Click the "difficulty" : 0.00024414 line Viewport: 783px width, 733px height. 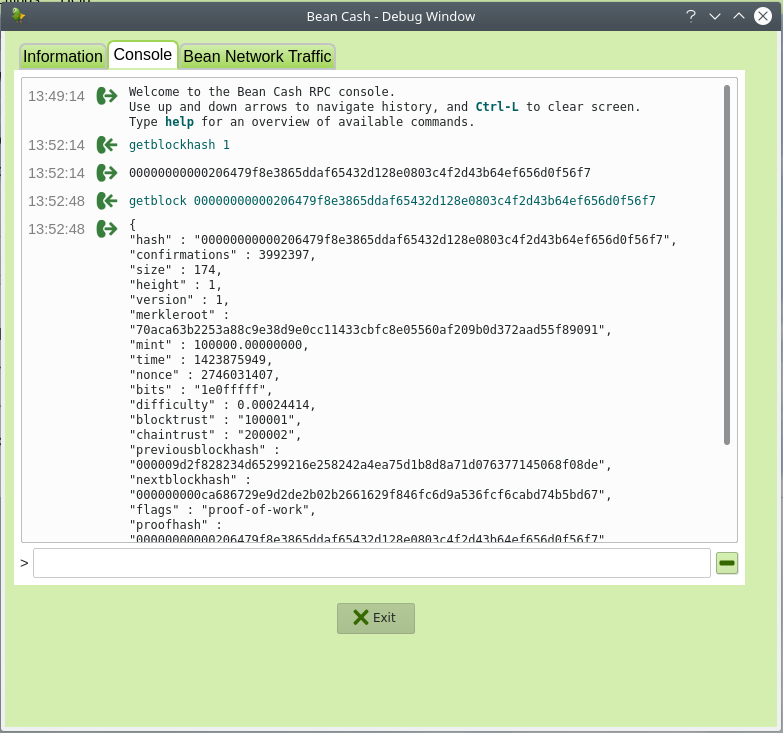[222, 404]
